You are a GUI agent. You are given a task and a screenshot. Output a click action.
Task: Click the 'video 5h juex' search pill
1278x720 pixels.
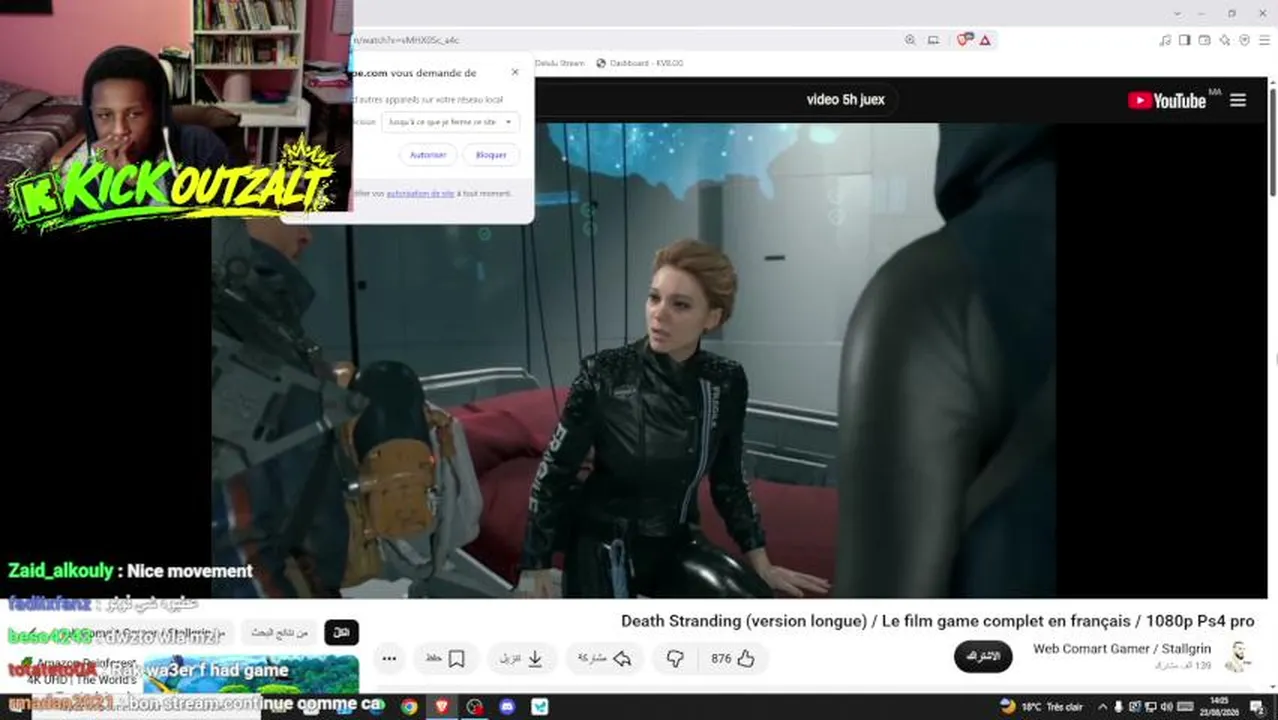tap(845, 100)
